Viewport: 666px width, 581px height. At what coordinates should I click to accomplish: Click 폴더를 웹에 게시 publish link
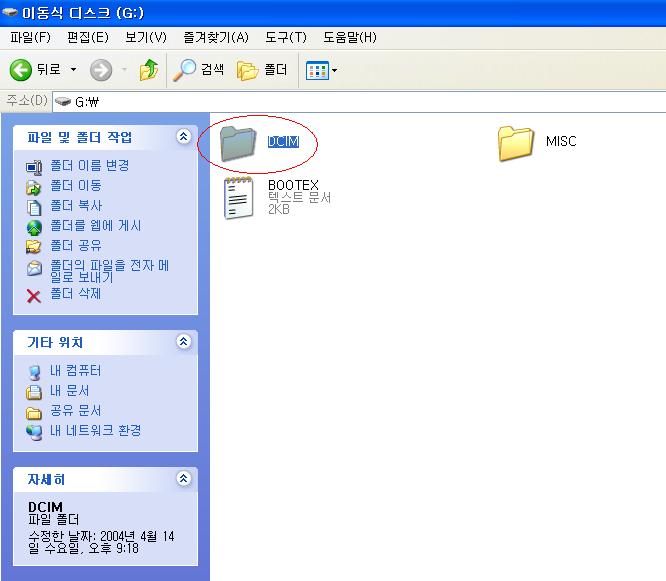[x=96, y=226]
